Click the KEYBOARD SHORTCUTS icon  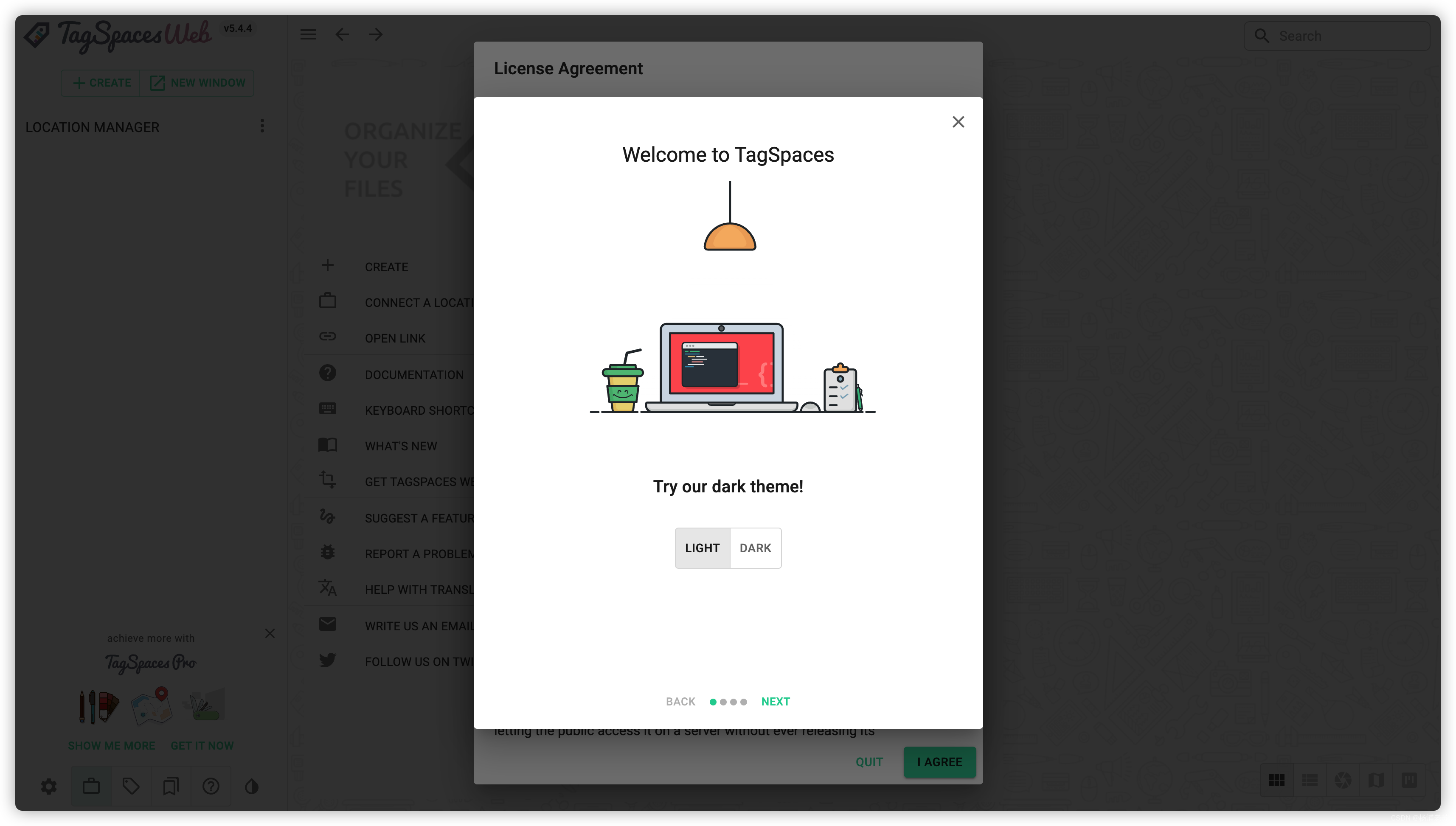(x=327, y=409)
